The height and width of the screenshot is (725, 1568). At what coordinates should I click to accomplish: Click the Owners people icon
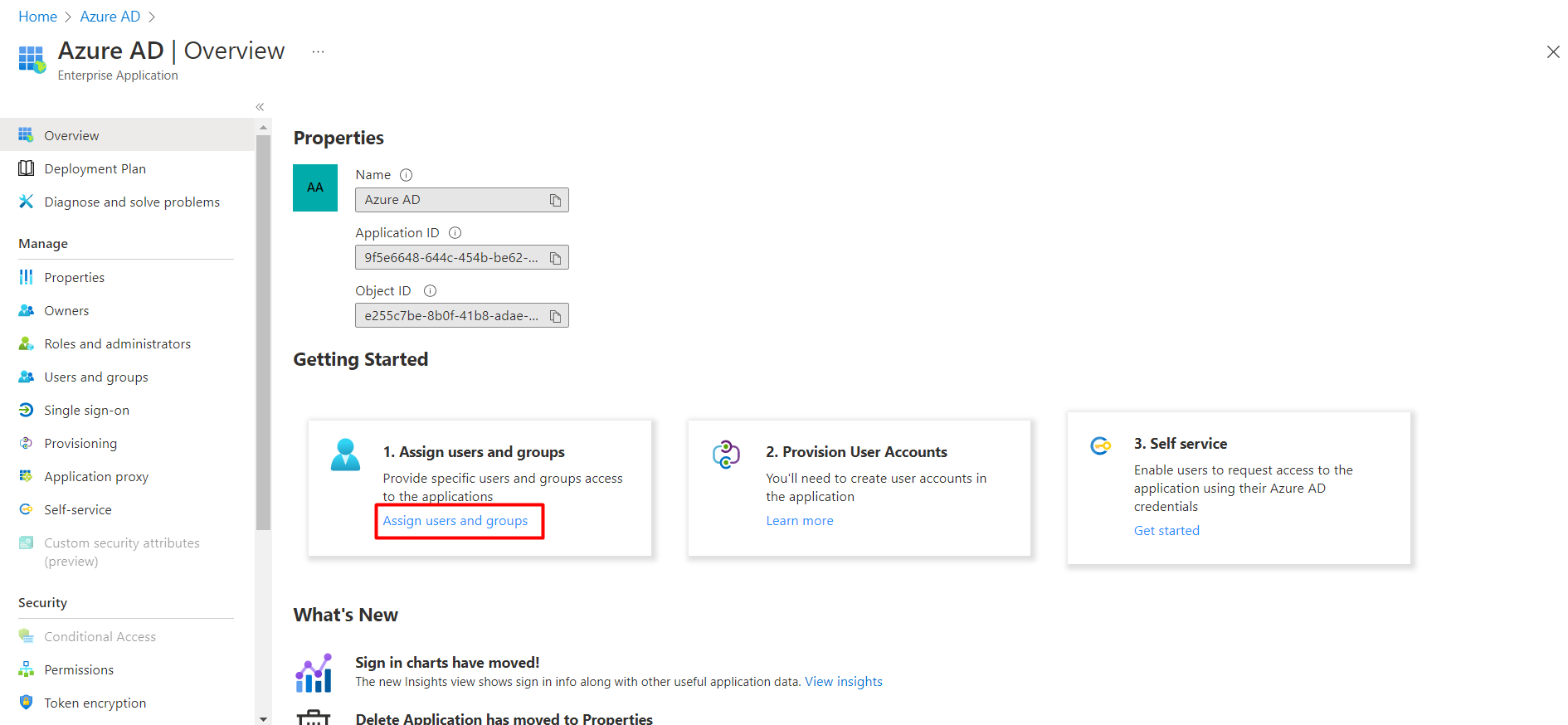pyautogui.click(x=26, y=310)
